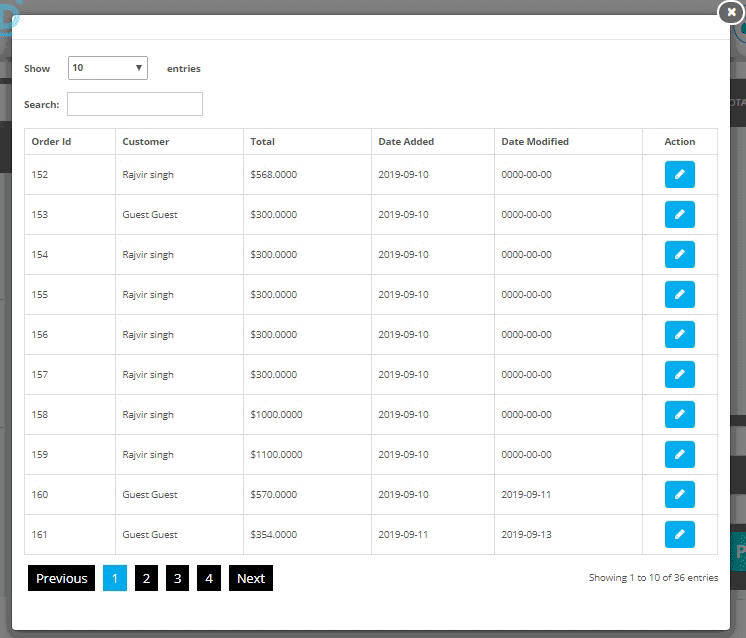Sort table by Date Added column
The height and width of the screenshot is (638, 746).
pyautogui.click(x=406, y=141)
